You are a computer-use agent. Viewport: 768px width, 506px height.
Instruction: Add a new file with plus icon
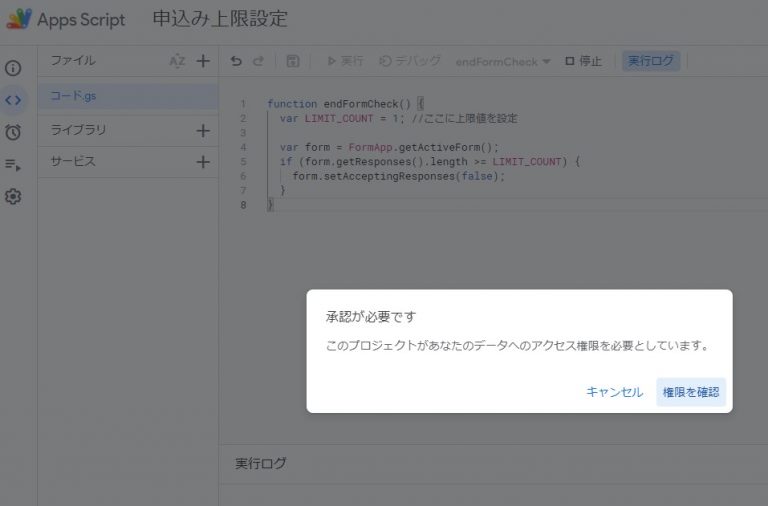click(203, 61)
